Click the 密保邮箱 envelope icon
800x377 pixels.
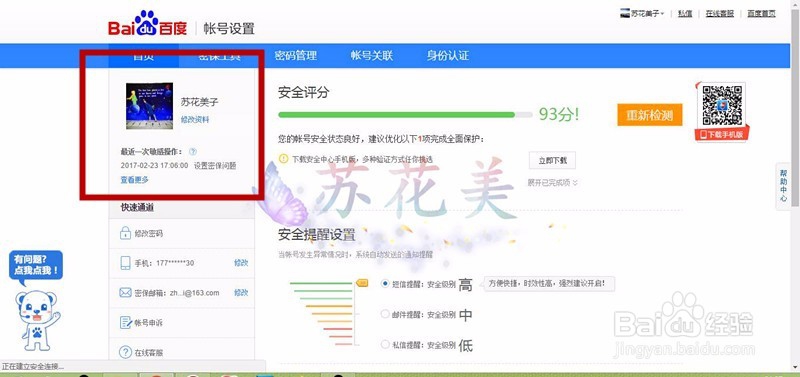click(125, 293)
